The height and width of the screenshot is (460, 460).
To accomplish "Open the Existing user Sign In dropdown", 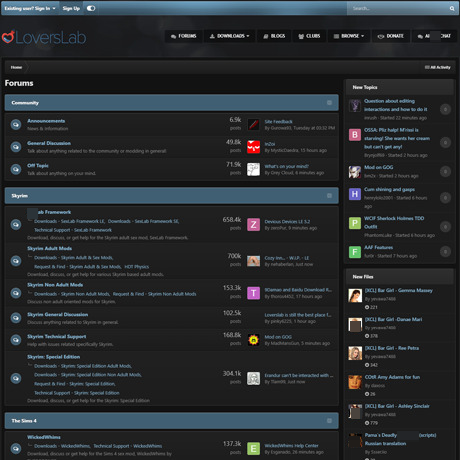I will [30, 8].
